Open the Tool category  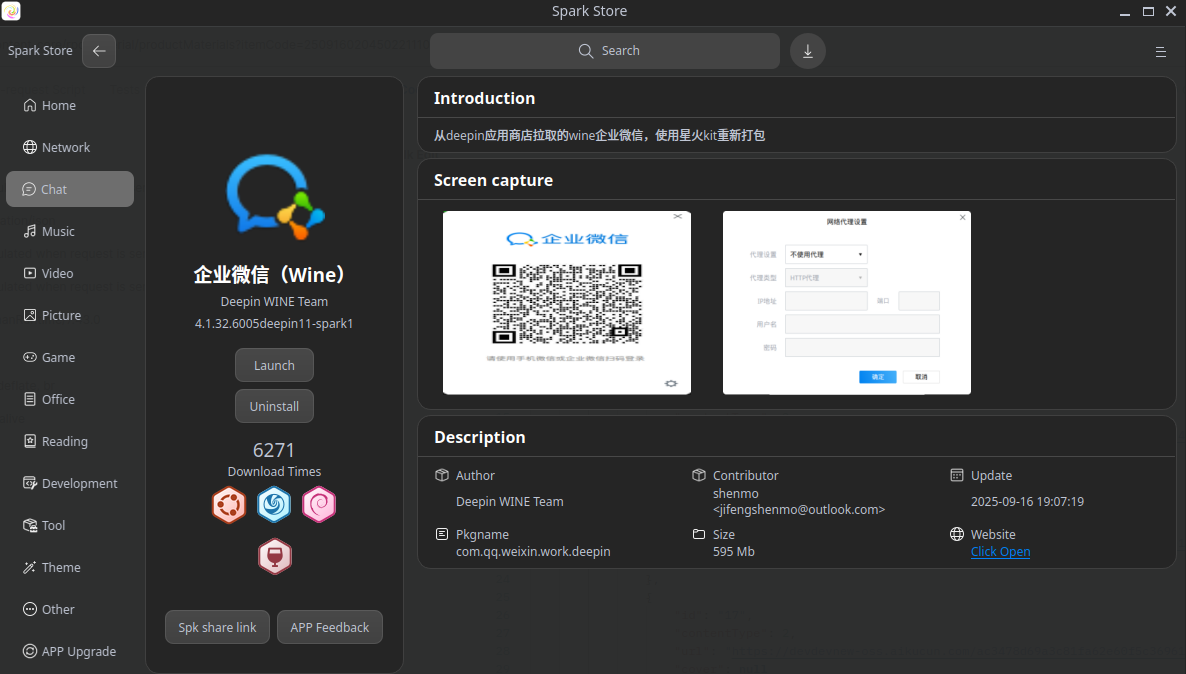(x=70, y=525)
